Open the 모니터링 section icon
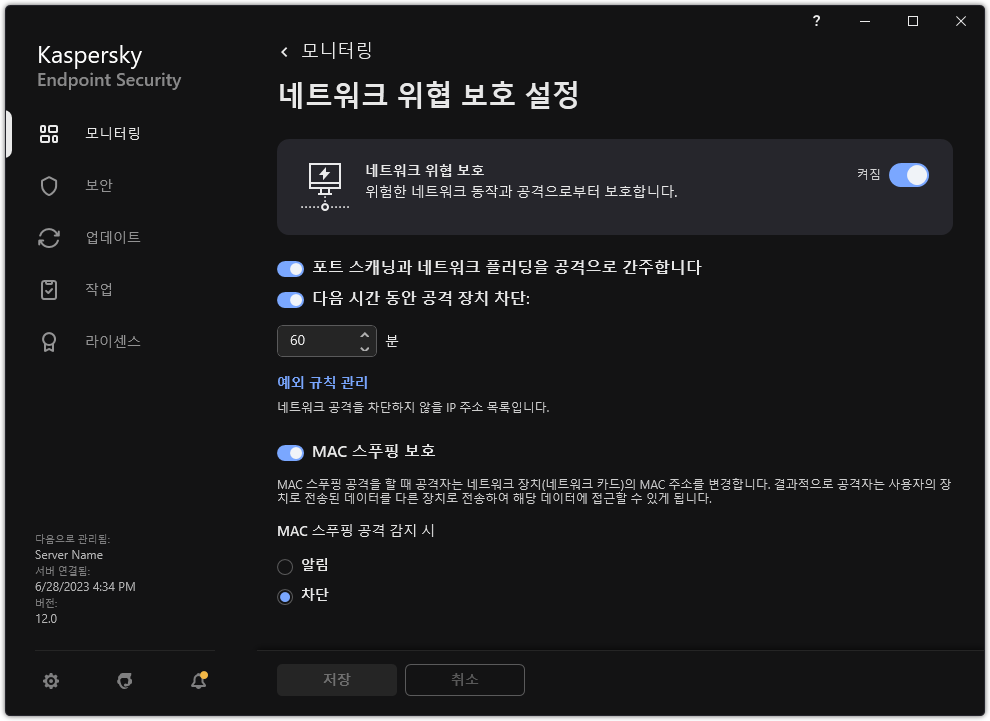The image size is (990, 721). [x=48, y=133]
